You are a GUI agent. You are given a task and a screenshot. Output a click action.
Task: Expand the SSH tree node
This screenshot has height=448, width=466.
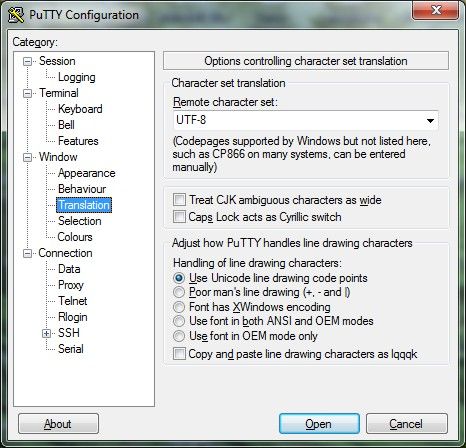click(46, 333)
